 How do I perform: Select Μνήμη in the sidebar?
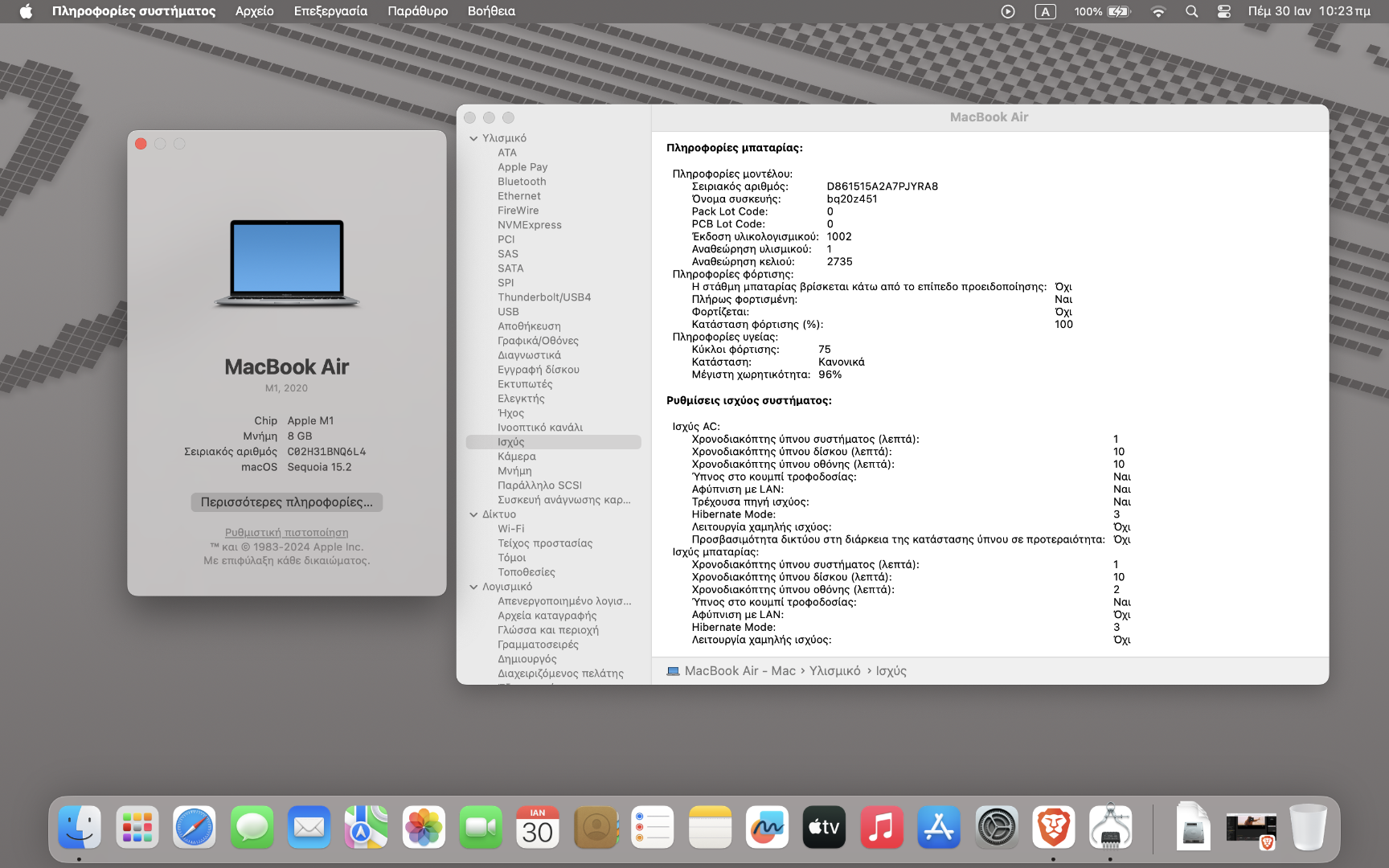514,471
